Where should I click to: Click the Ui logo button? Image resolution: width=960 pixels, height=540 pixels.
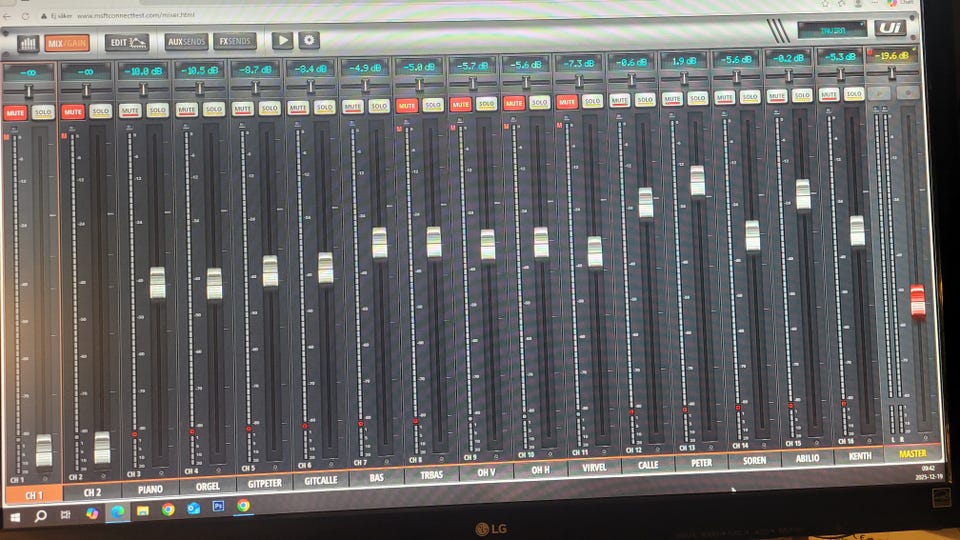click(890, 28)
